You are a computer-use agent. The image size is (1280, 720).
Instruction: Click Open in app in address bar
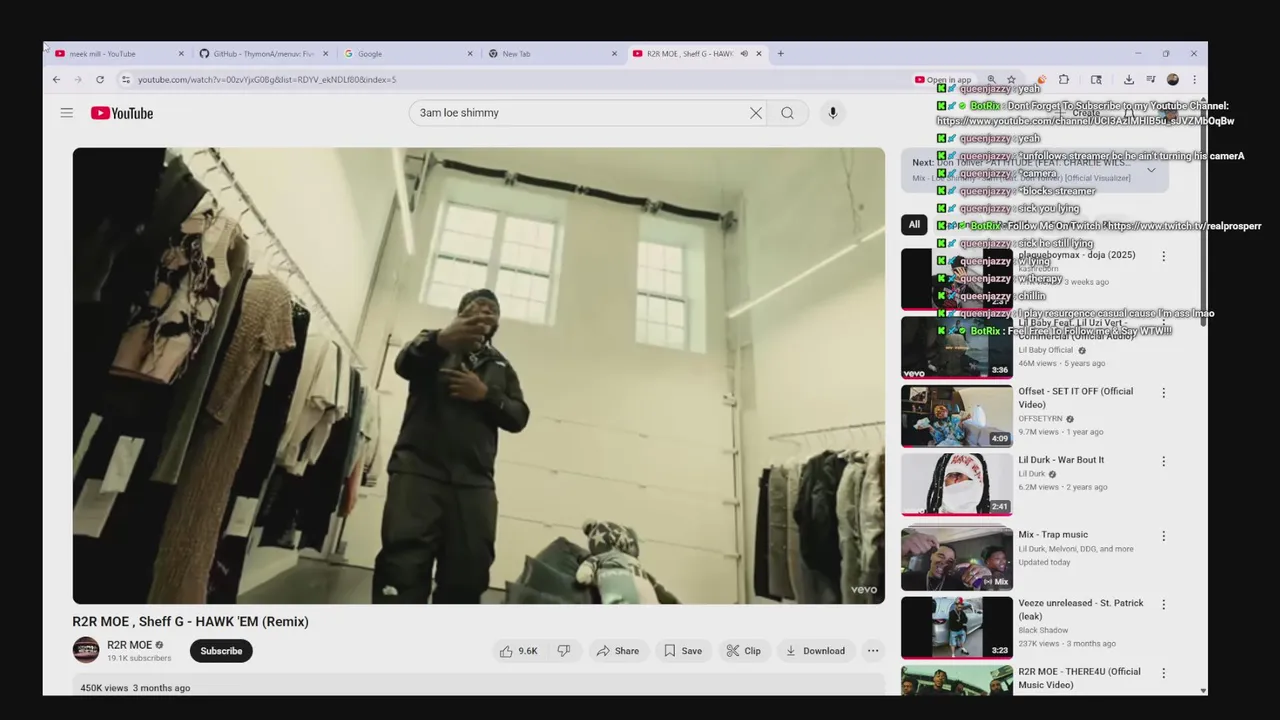(x=943, y=80)
